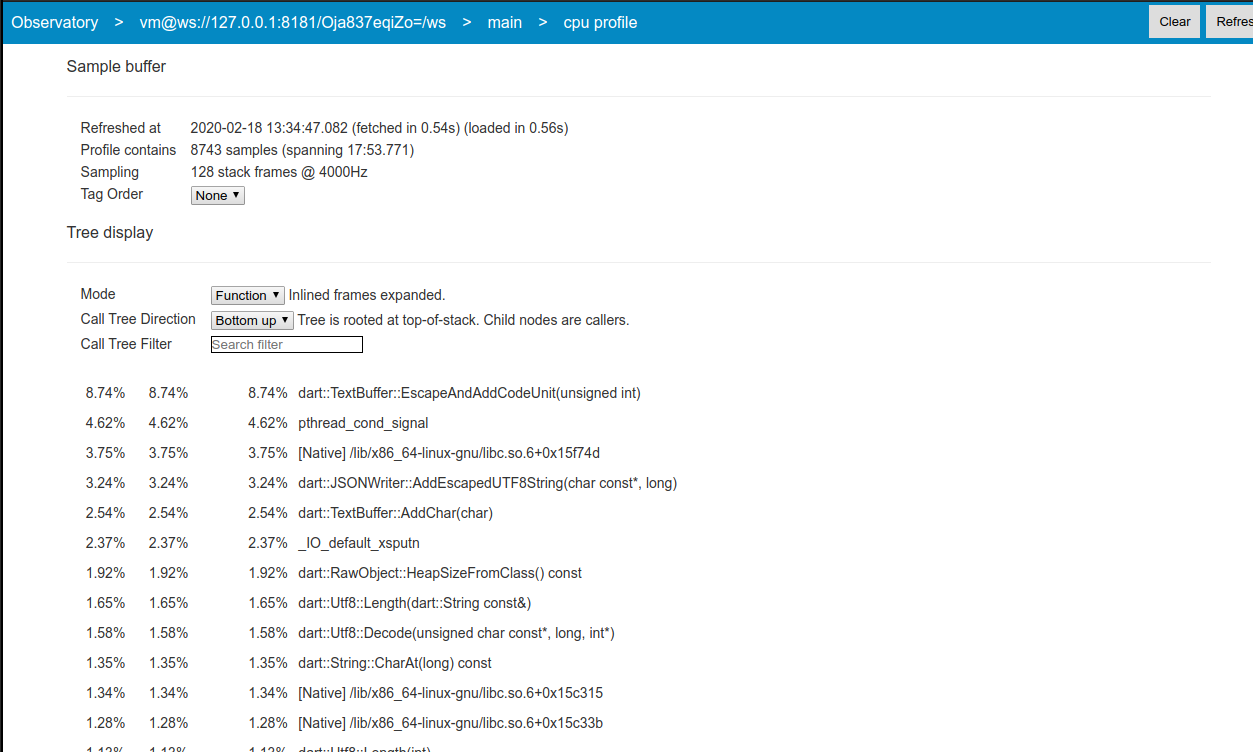Screen dimensions: 1253x752
Task: Open the Call Tree Direction dropdown
Action: tap(251, 320)
